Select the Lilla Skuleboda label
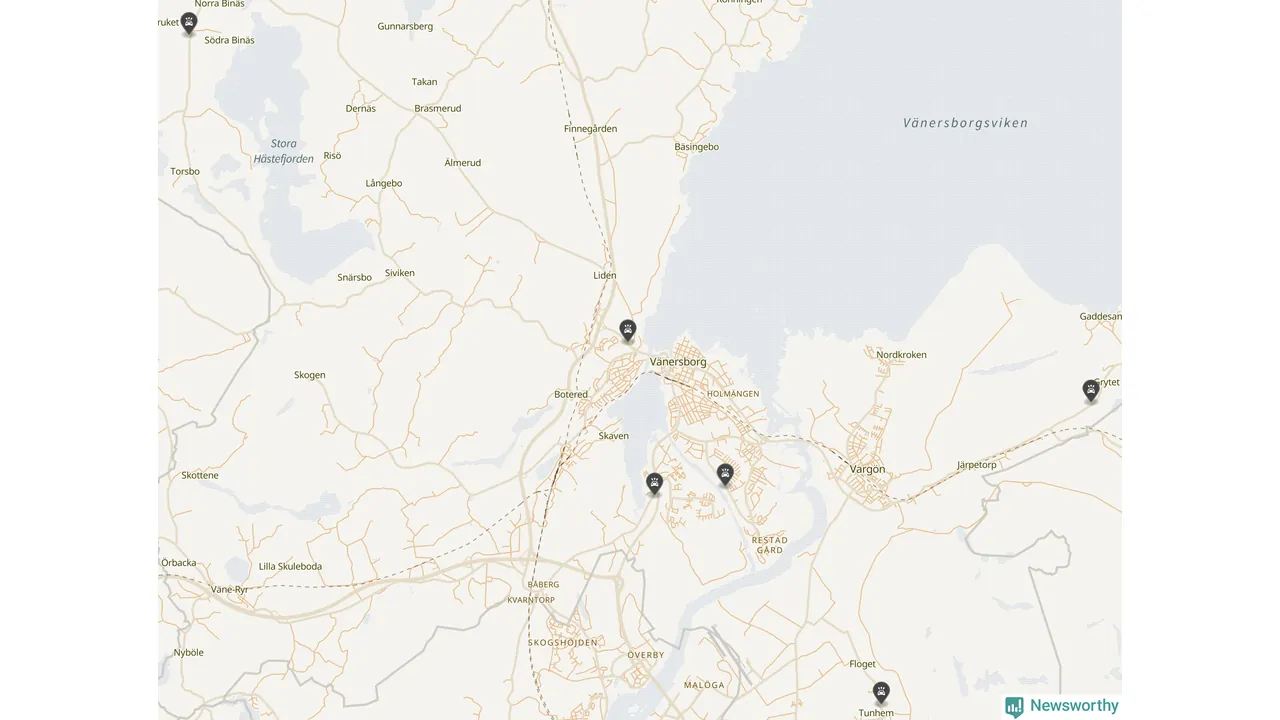Viewport: 1280px width, 720px height. (290, 566)
